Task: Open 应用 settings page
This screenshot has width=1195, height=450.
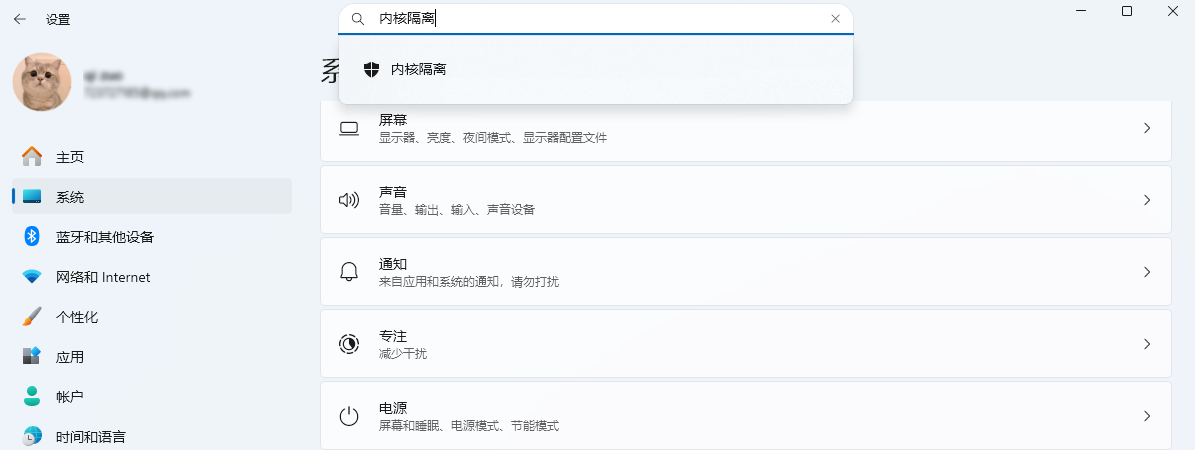Action: (69, 357)
